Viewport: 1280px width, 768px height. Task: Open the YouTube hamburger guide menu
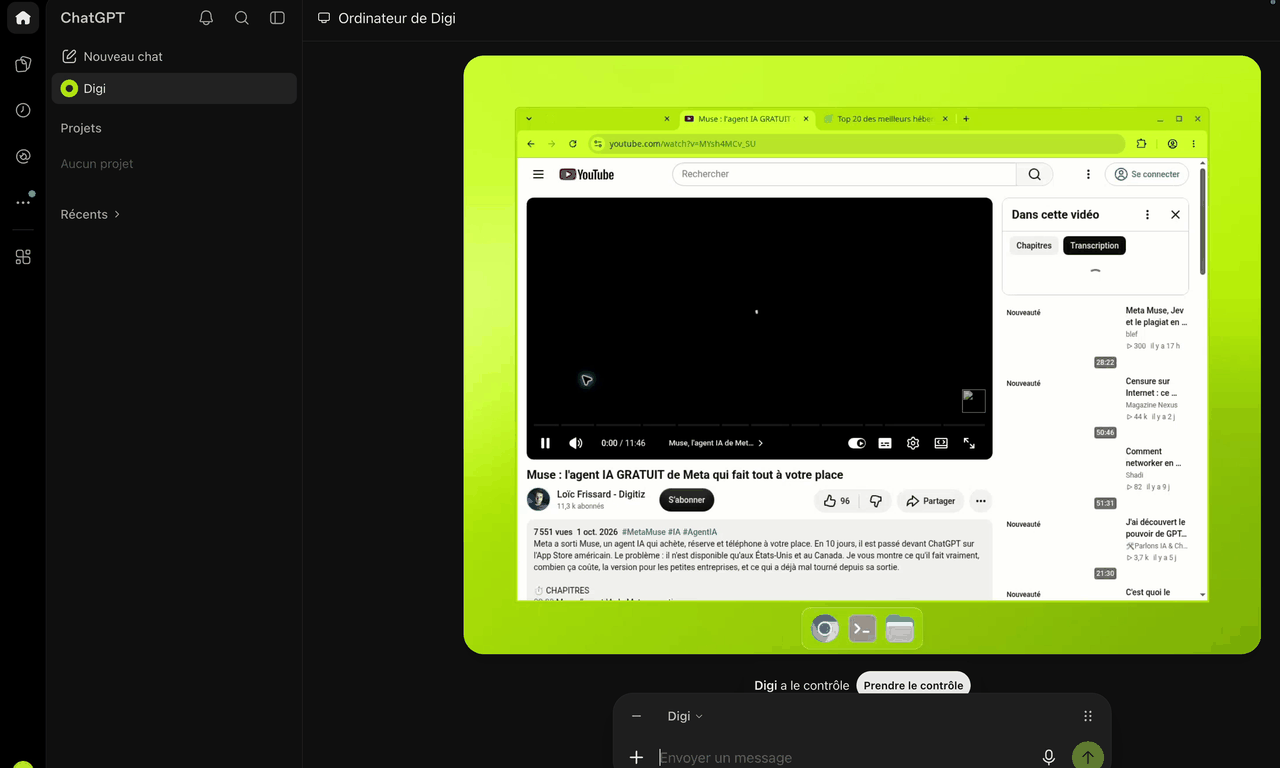[x=538, y=174]
